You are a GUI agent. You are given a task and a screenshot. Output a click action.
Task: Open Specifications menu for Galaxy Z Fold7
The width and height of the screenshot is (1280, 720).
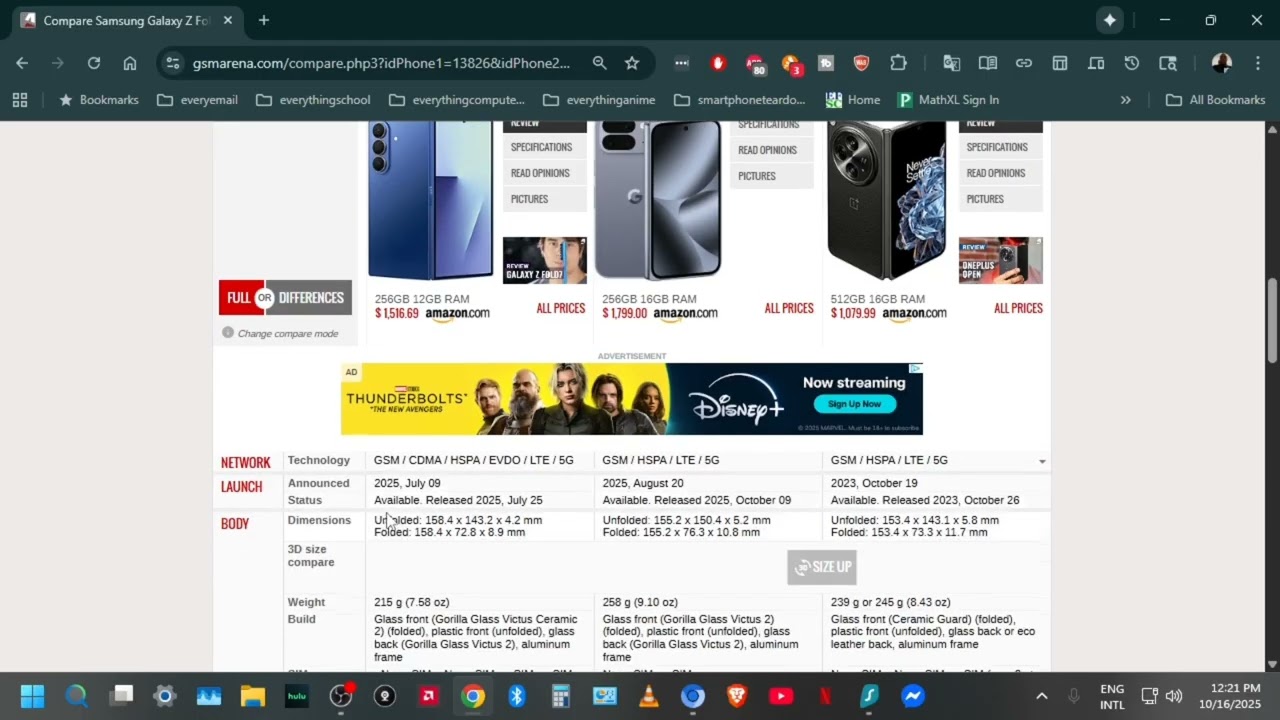tap(544, 147)
